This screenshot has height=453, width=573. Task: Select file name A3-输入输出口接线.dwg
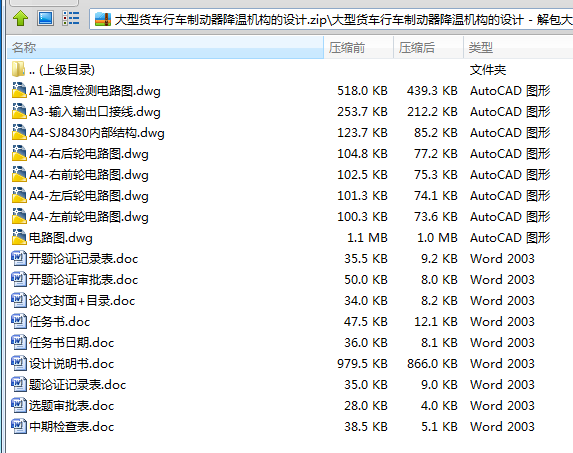pyautogui.click(x=95, y=112)
